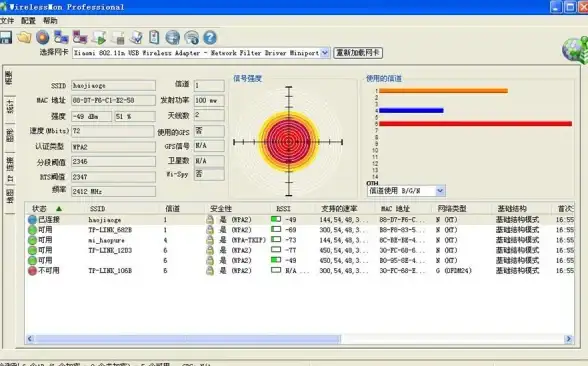Click the green arrow start icon in toolbar
This screenshot has height=366, width=588.
point(99,38)
